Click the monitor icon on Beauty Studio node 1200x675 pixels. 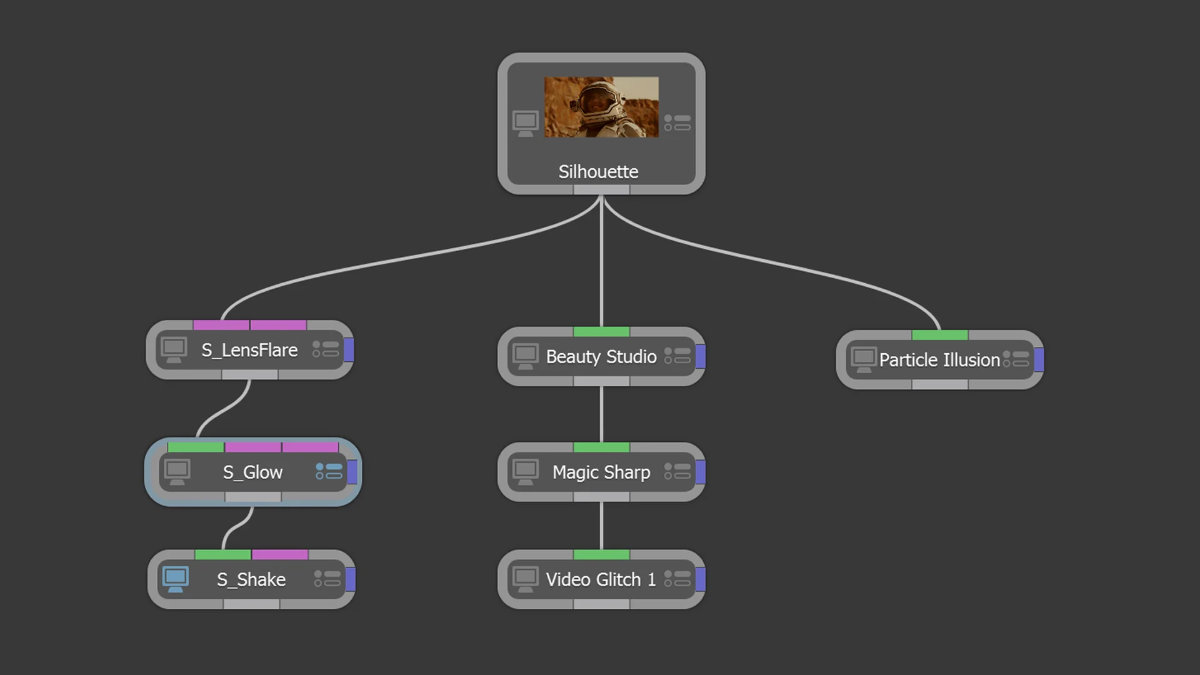(x=525, y=356)
